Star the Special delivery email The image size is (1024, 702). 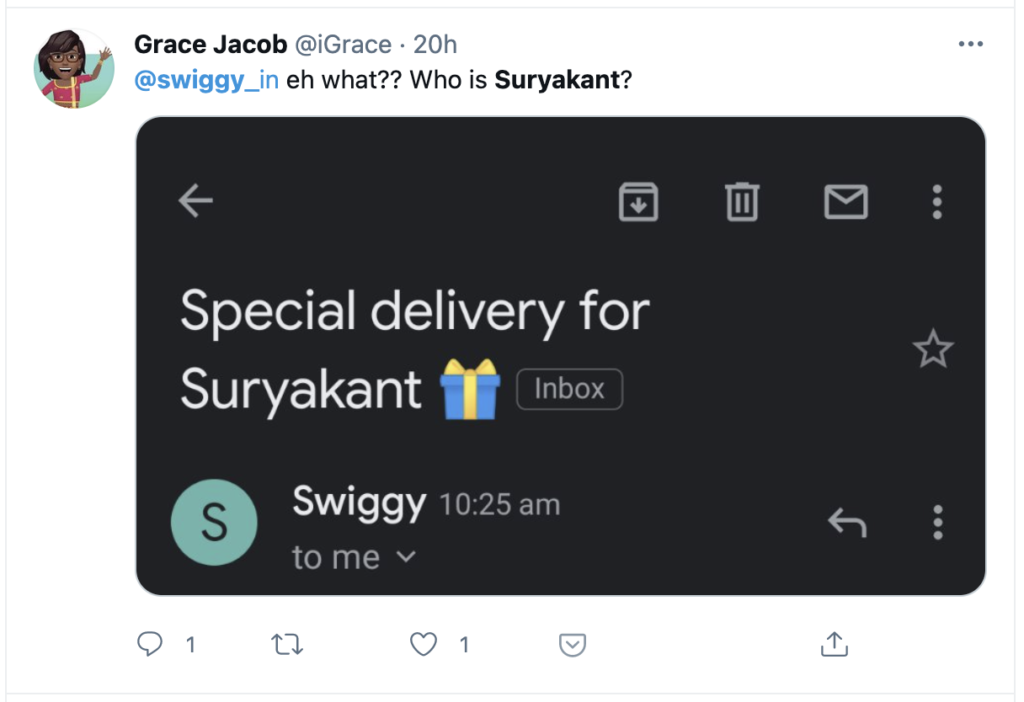pos(933,350)
